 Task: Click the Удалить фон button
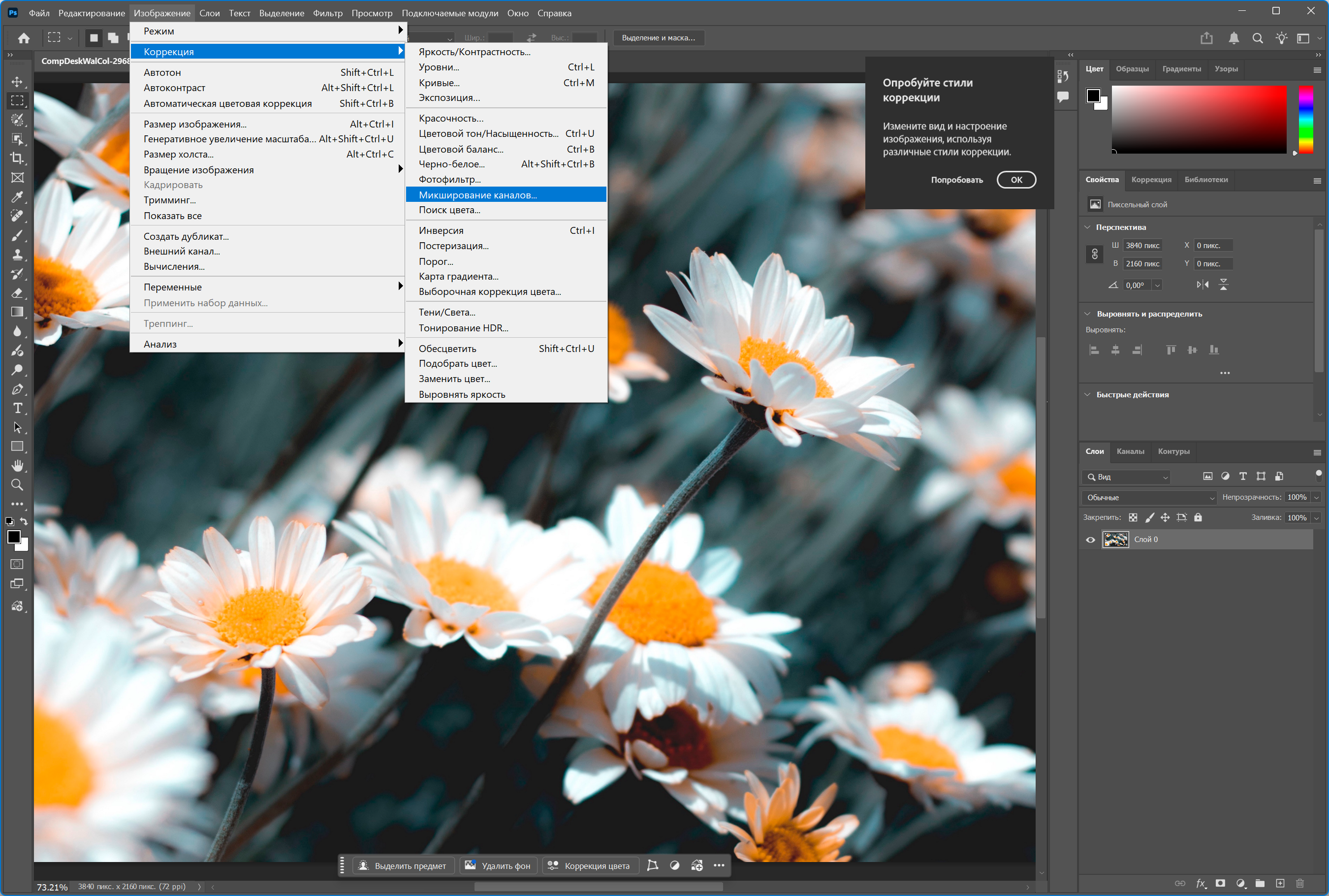coord(498,865)
